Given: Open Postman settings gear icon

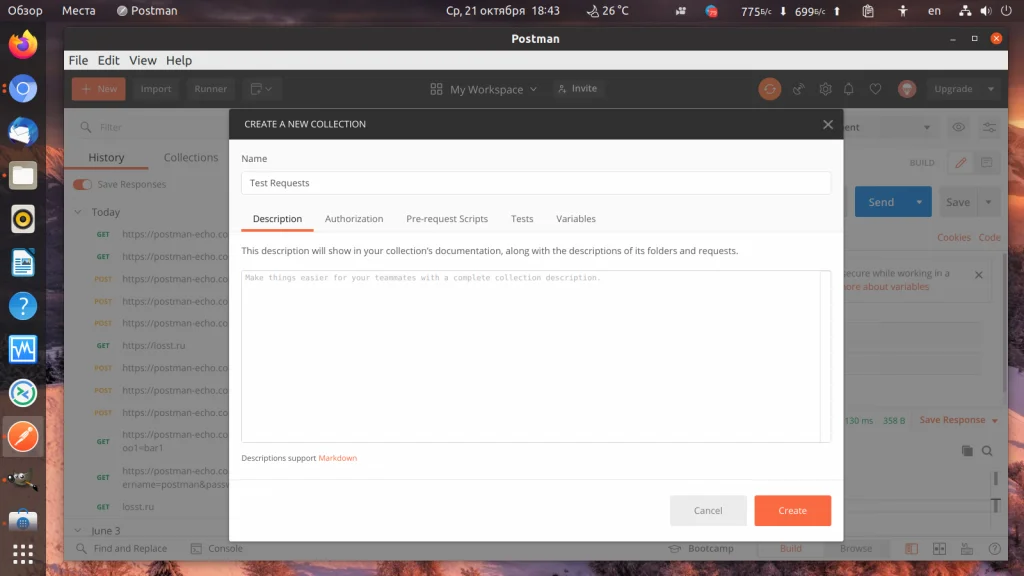Looking at the screenshot, I should point(825,89).
